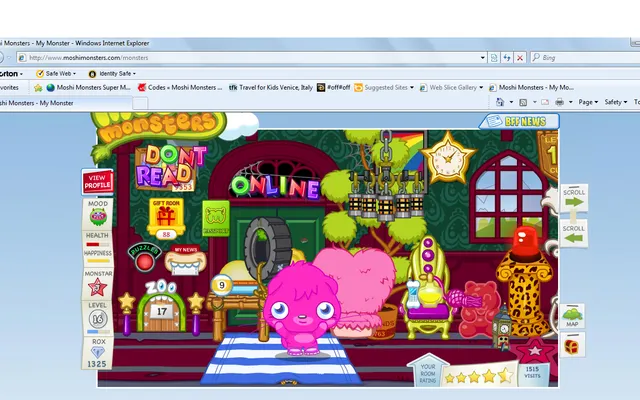This screenshot has height=400, width=640.
Task: Open the green Passport book
Action: coord(216,218)
